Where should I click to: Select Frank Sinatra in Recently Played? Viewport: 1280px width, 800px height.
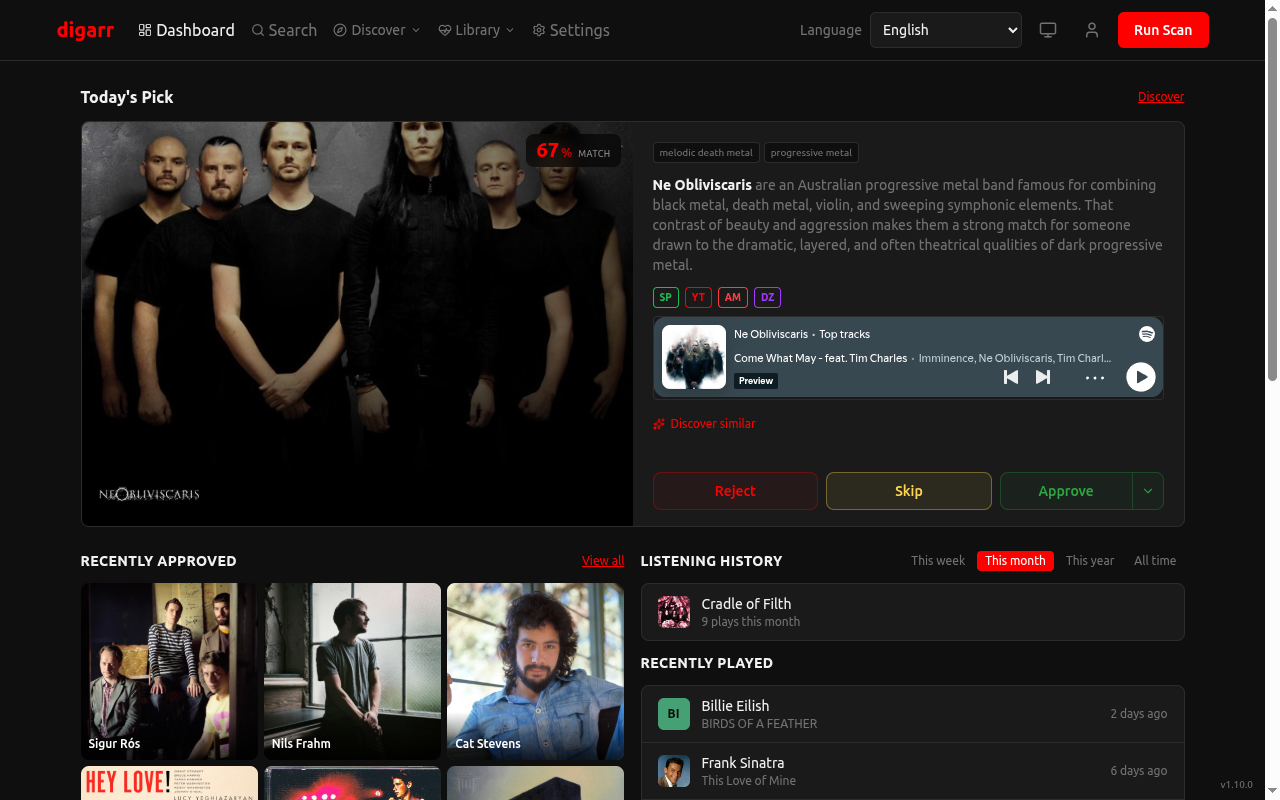(912, 771)
